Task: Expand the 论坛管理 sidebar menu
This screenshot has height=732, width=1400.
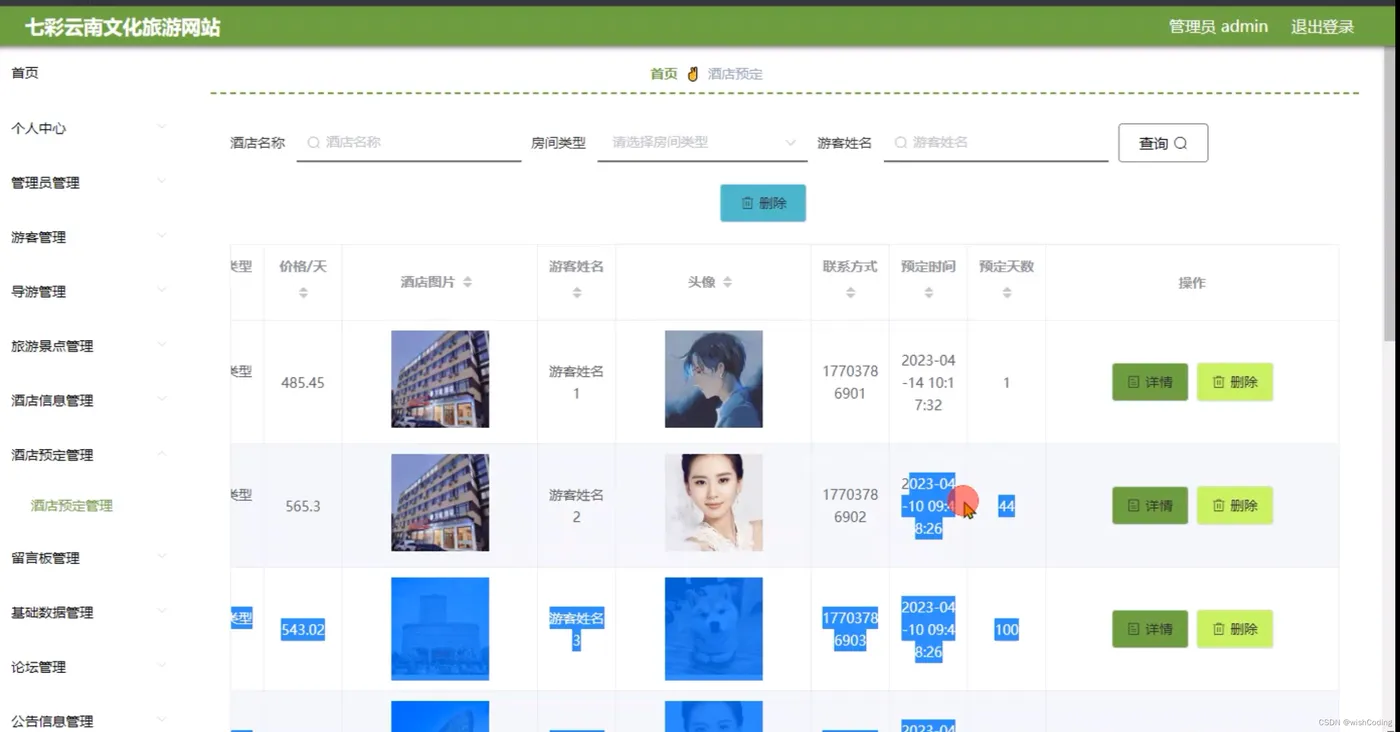Action: [88, 667]
